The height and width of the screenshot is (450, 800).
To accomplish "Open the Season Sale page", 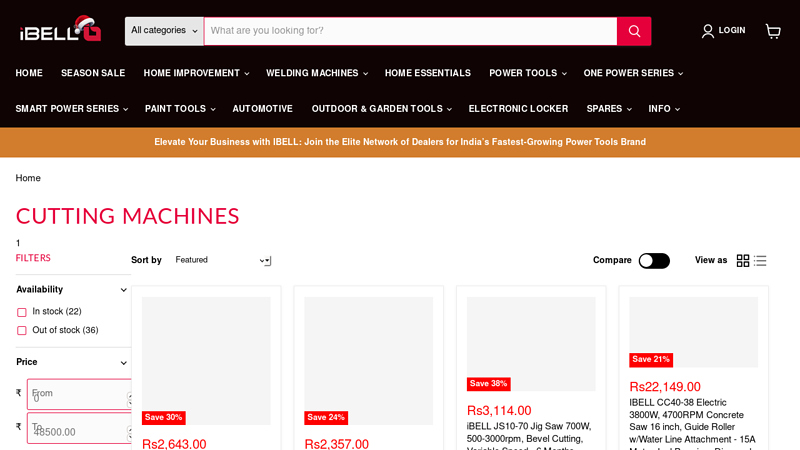I will point(93,73).
